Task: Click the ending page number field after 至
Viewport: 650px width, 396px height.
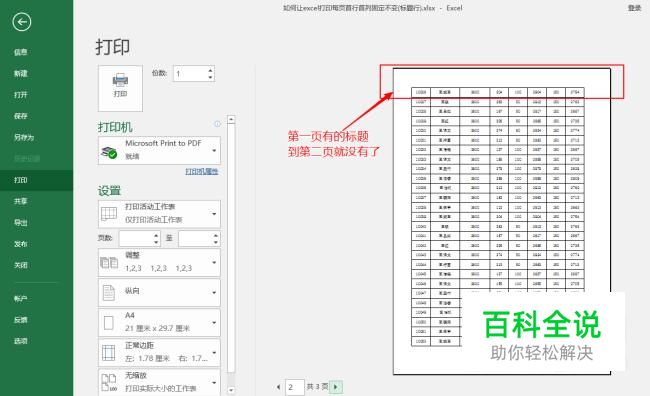Action: tap(195, 238)
